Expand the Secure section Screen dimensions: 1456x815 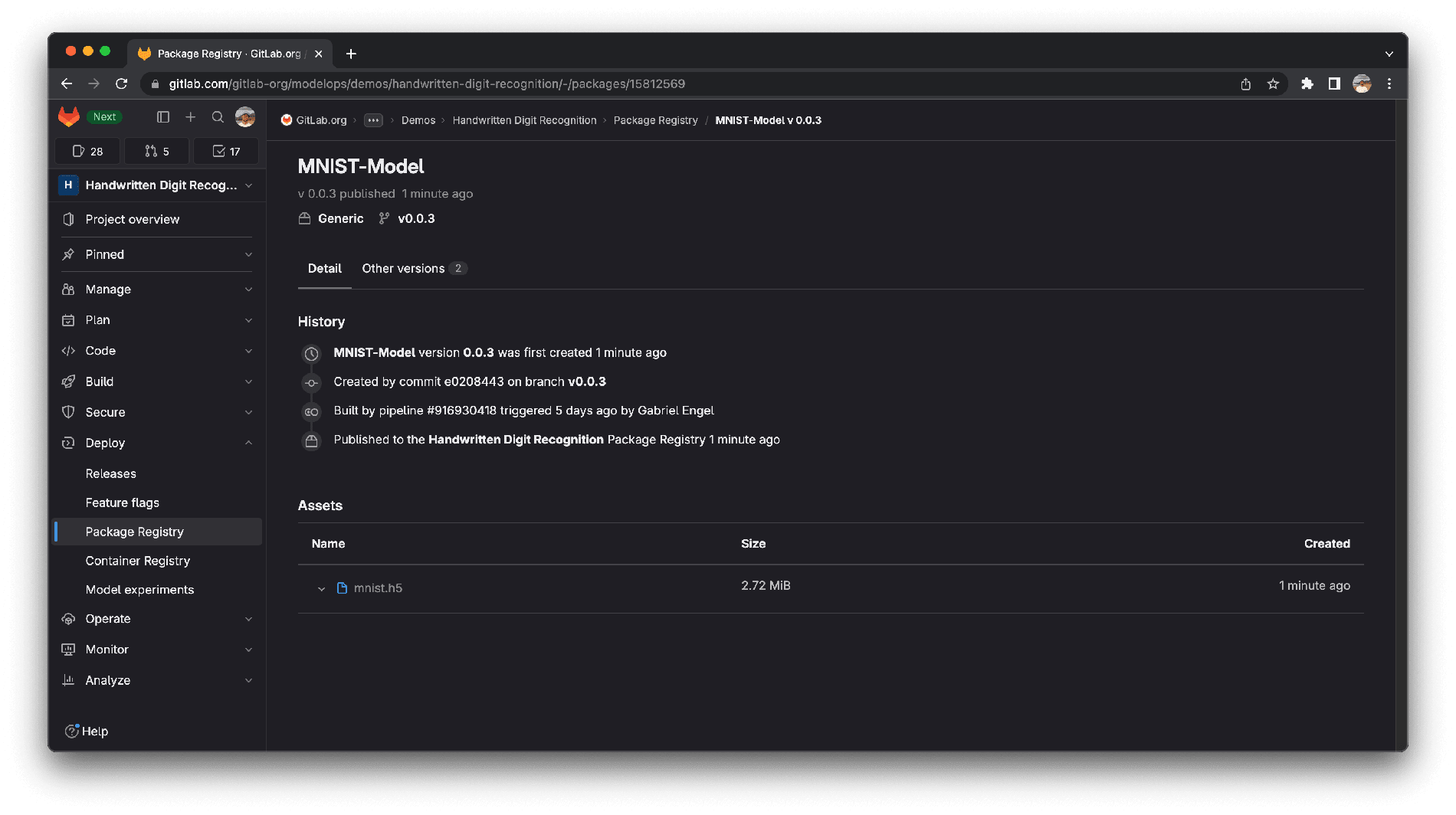tap(158, 412)
